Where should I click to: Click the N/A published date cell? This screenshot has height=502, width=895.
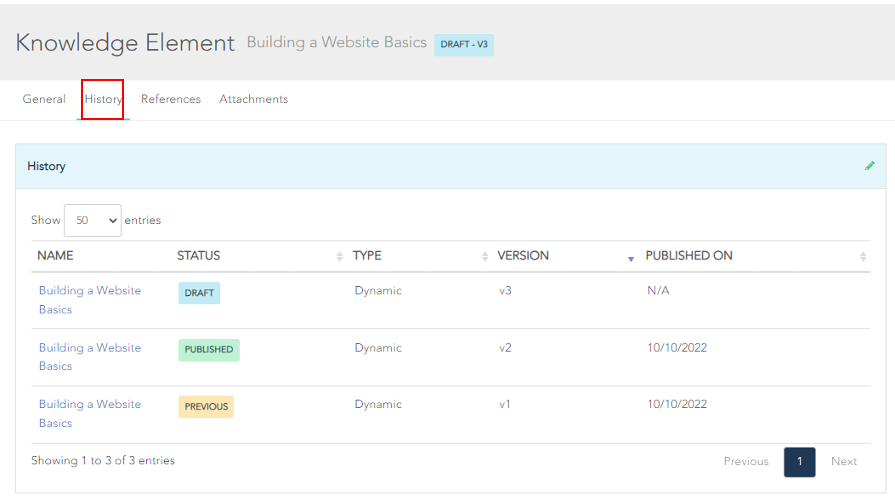tap(658, 291)
